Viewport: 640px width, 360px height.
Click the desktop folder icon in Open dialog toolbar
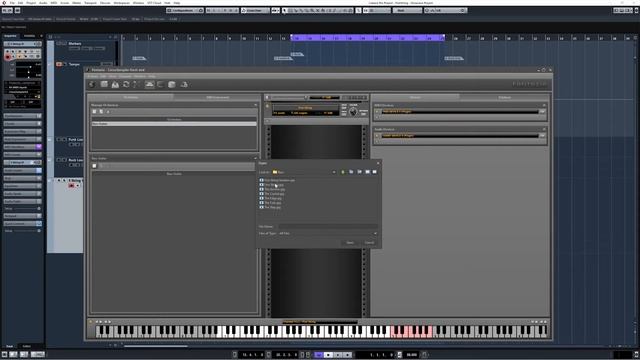click(351, 172)
